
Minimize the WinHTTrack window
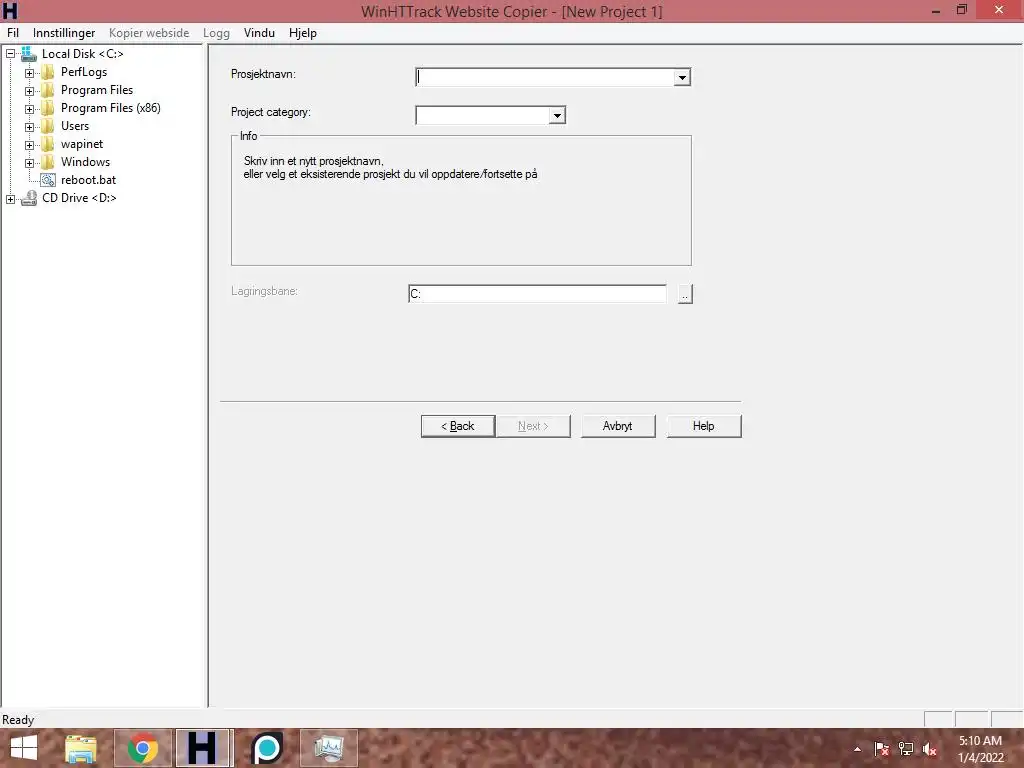(936, 10)
